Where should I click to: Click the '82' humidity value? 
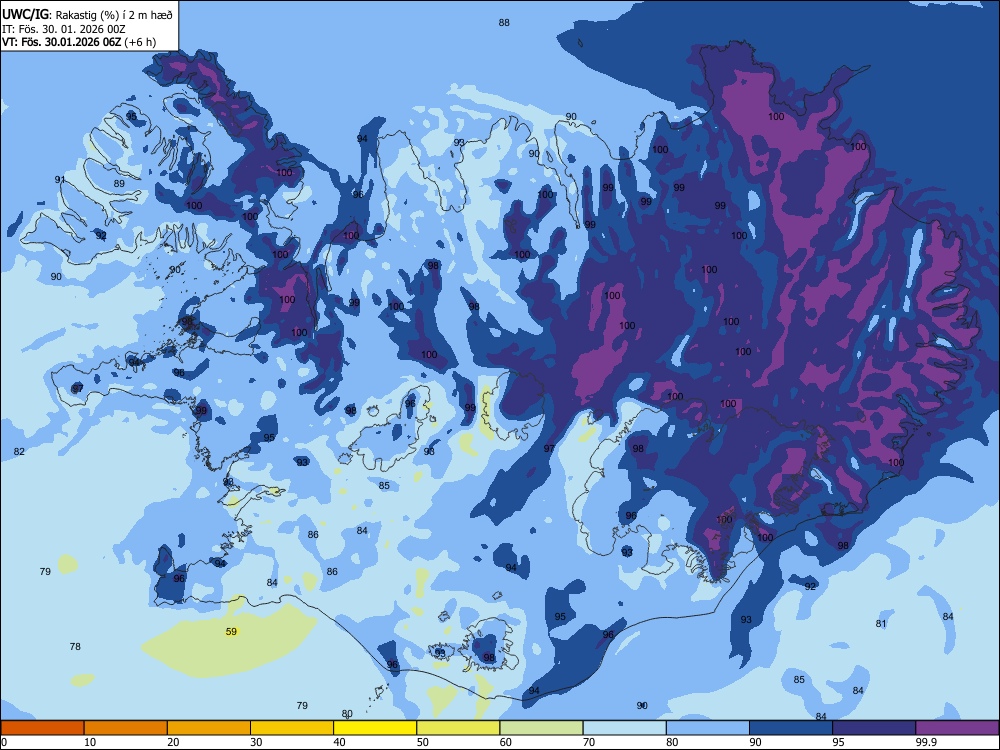click(19, 451)
